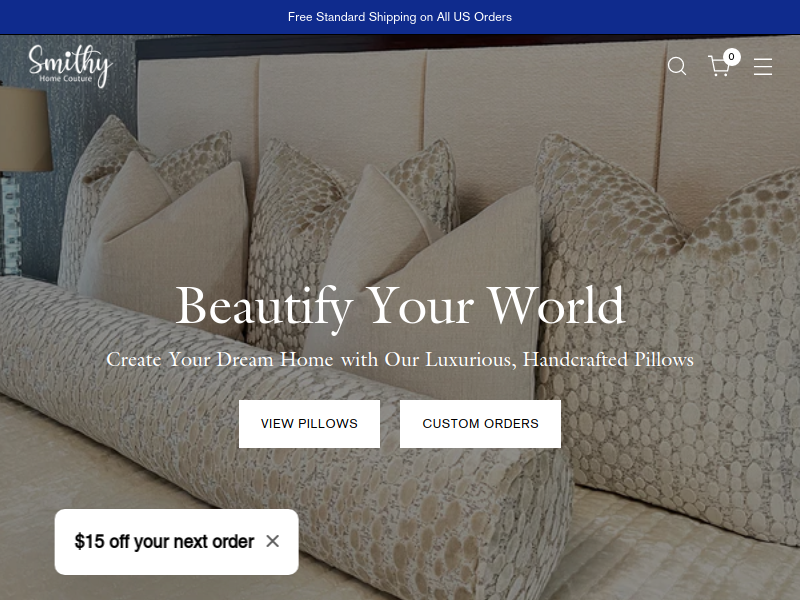Viewport: 800px width, 600px height.
Task: Click the Smithy Home Couture logo
Action: click(x=70, y=66)
